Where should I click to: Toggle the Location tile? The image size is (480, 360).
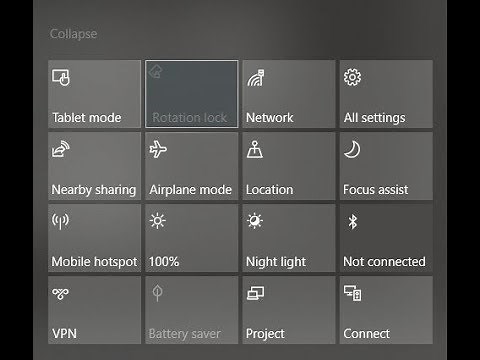289,166
